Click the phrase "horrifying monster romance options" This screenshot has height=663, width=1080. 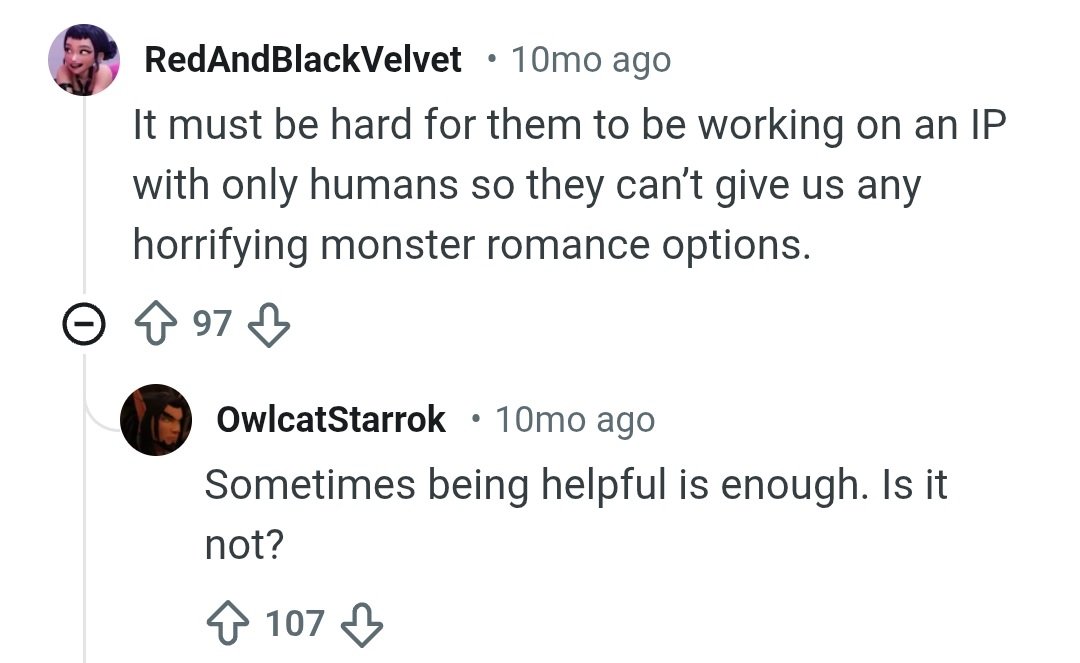470,246
